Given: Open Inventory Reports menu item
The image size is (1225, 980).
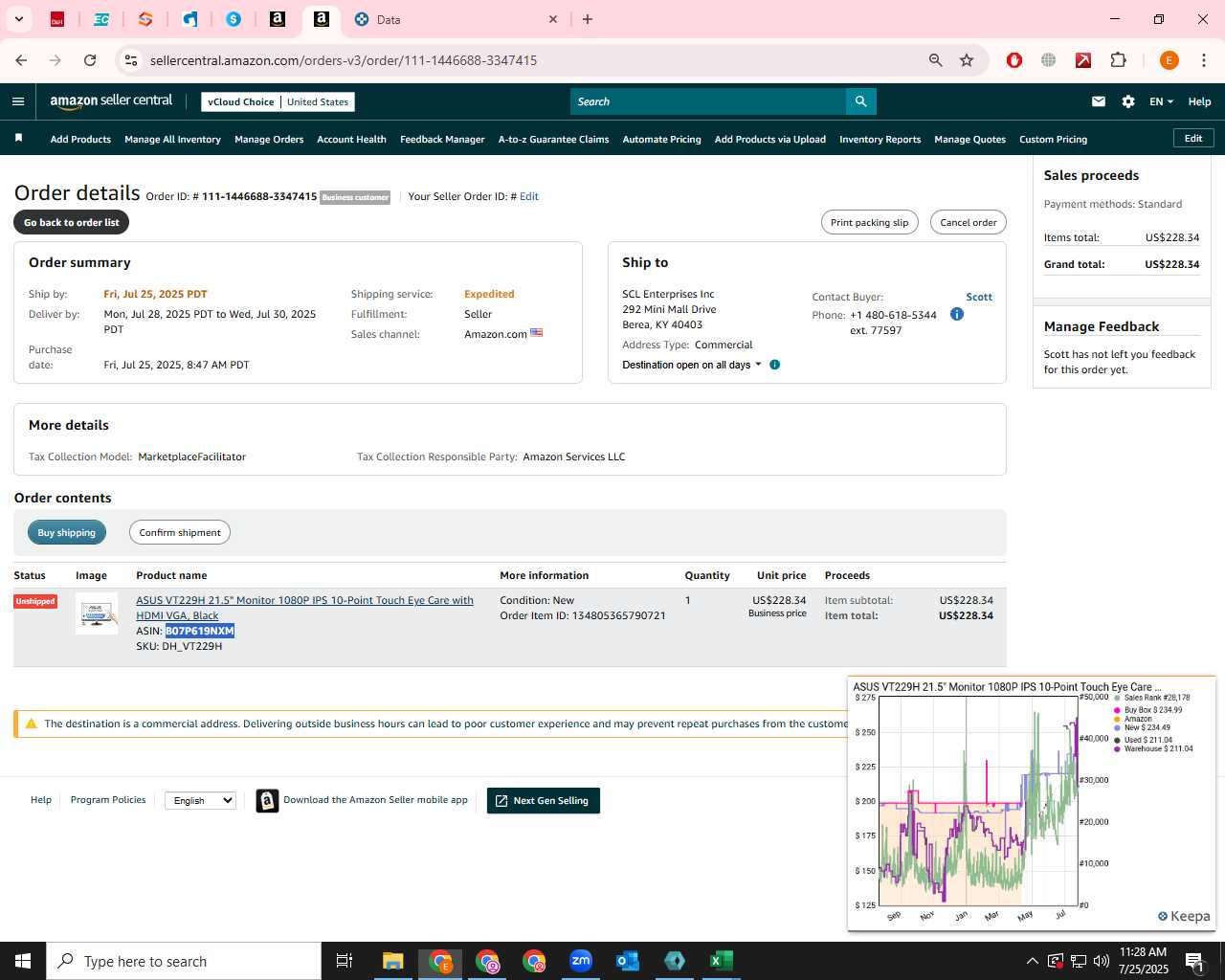Looking at the screenshot, I should coord(880,140).
